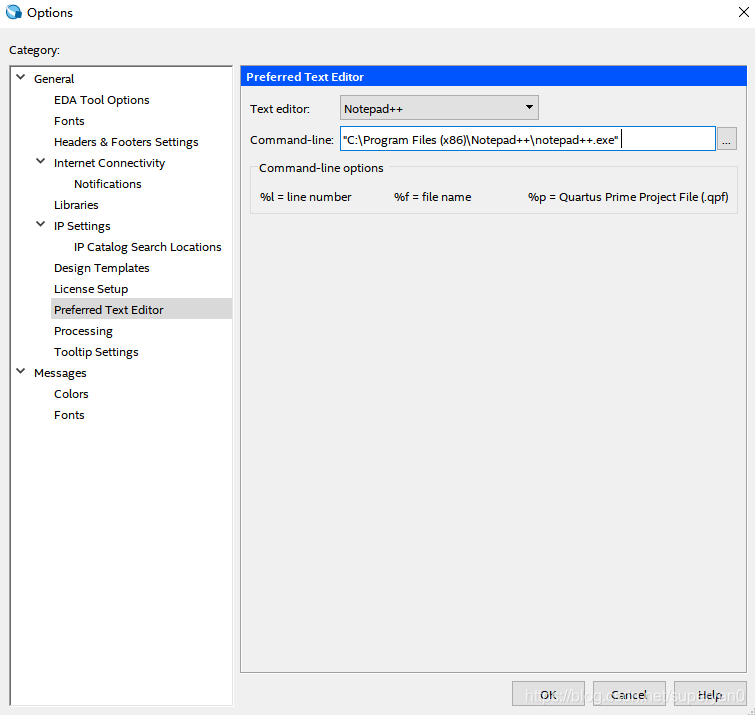Open IP Catalog Search Locations
Image resolution: width=755 pixels, height=715 pixels.
(148, 247)
